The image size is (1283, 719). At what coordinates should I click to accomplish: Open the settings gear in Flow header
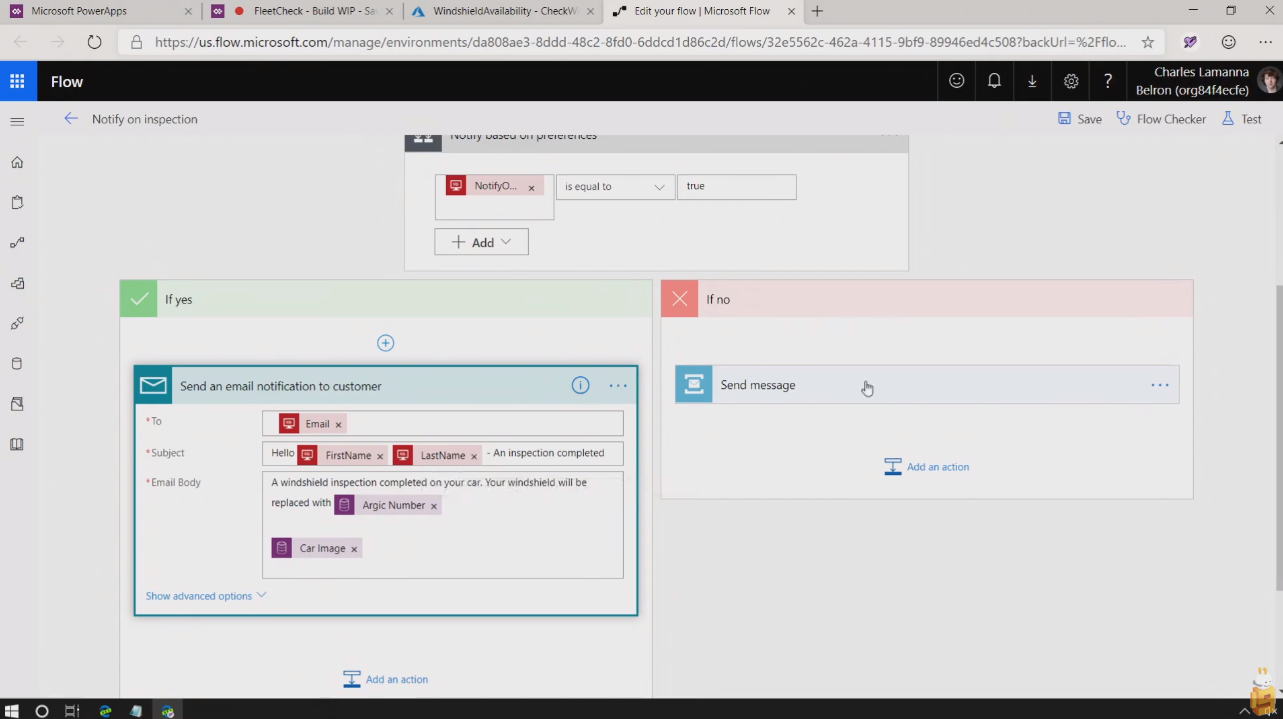click(x=1071, y=81)
